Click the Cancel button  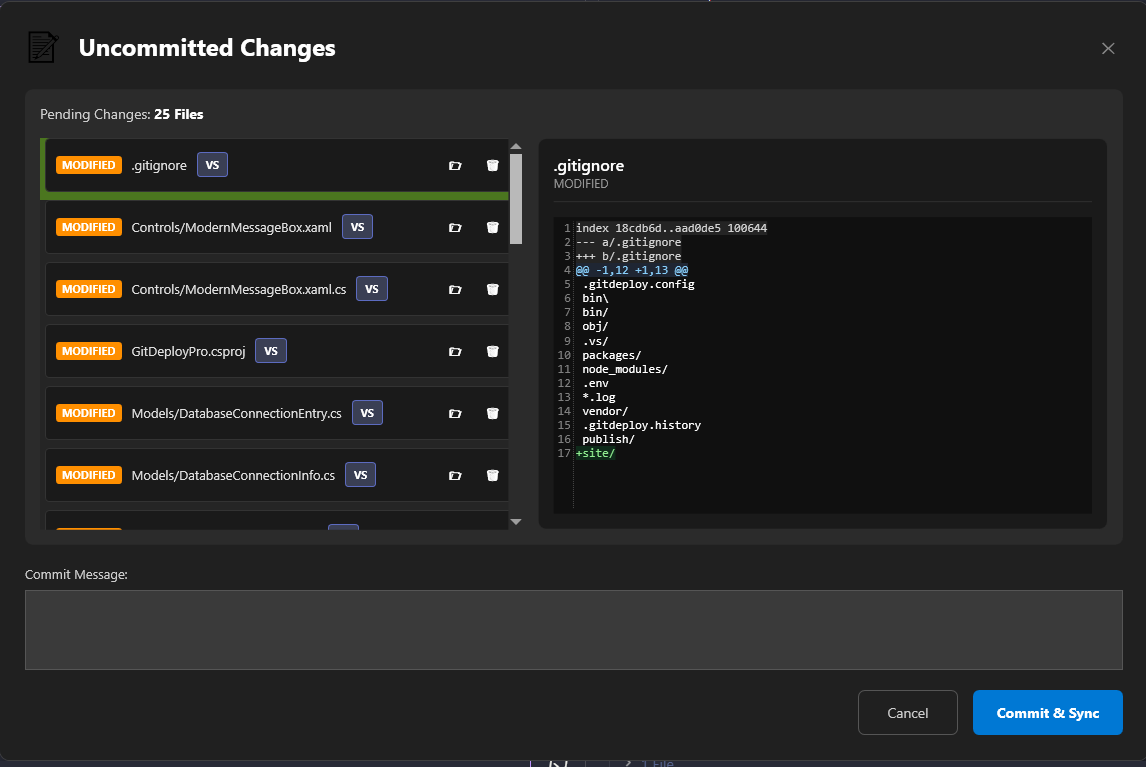pyautogui.click(x=907, y=712)
